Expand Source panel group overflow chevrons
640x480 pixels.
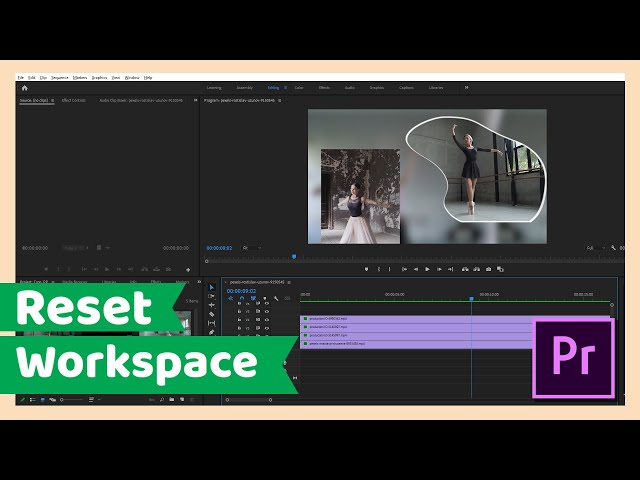(196, 100)
